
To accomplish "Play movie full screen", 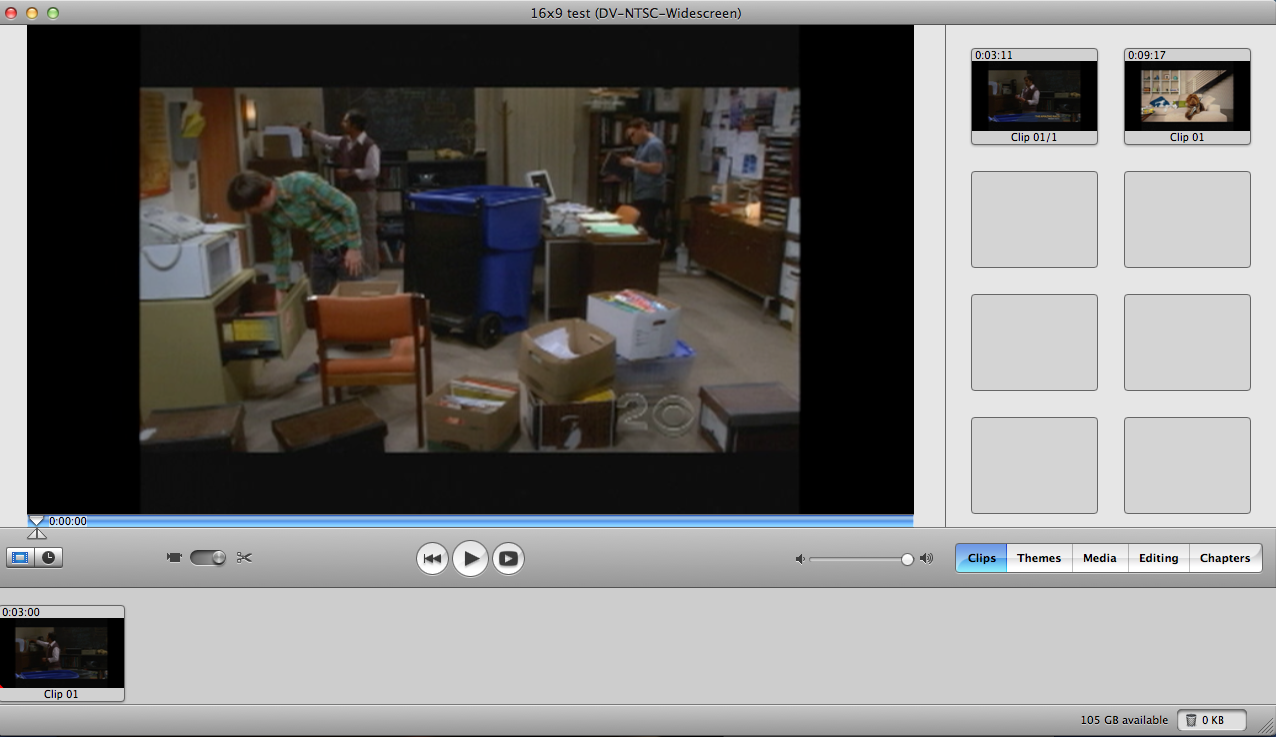I will pos(508,559).
